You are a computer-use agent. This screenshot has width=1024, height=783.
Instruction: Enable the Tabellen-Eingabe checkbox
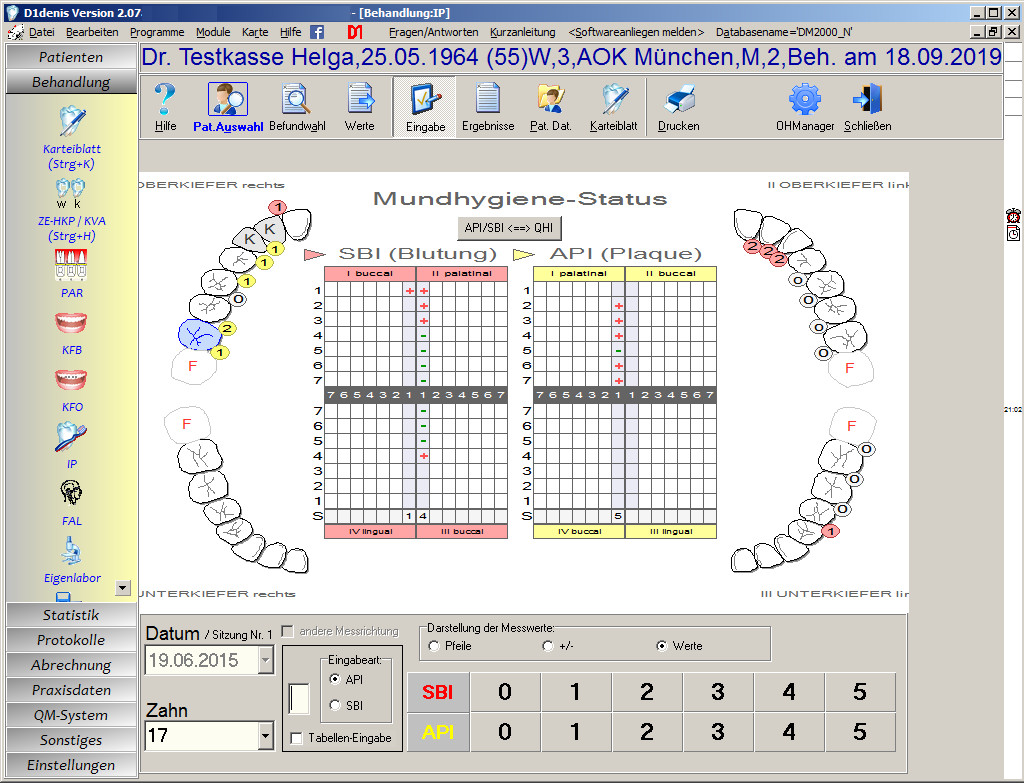[x=296, y=738]
